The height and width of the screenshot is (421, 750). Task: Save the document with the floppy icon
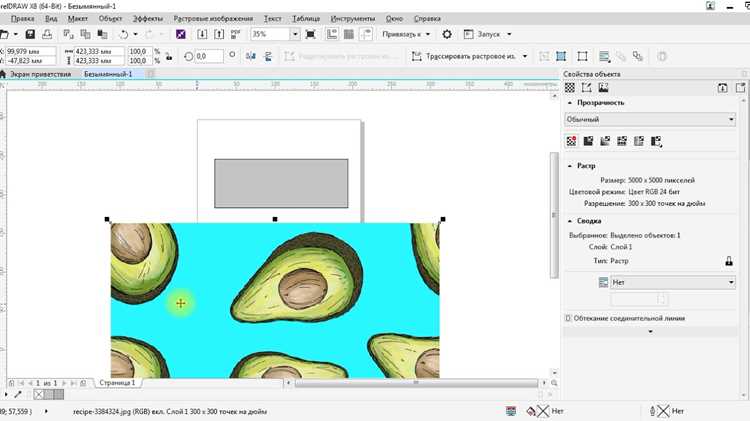coord(30,34)
